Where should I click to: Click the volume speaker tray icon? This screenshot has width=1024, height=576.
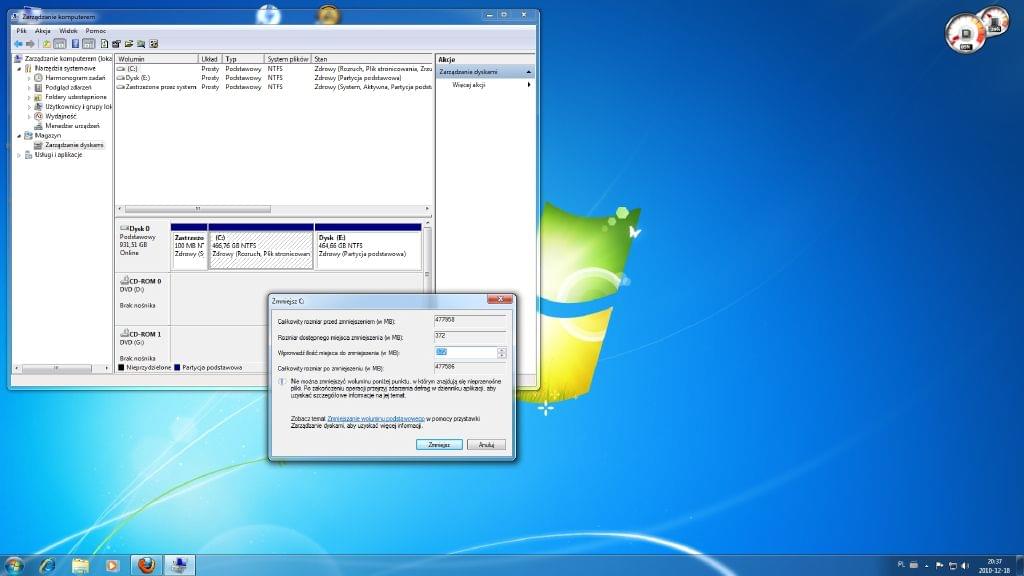pos(965,566)
